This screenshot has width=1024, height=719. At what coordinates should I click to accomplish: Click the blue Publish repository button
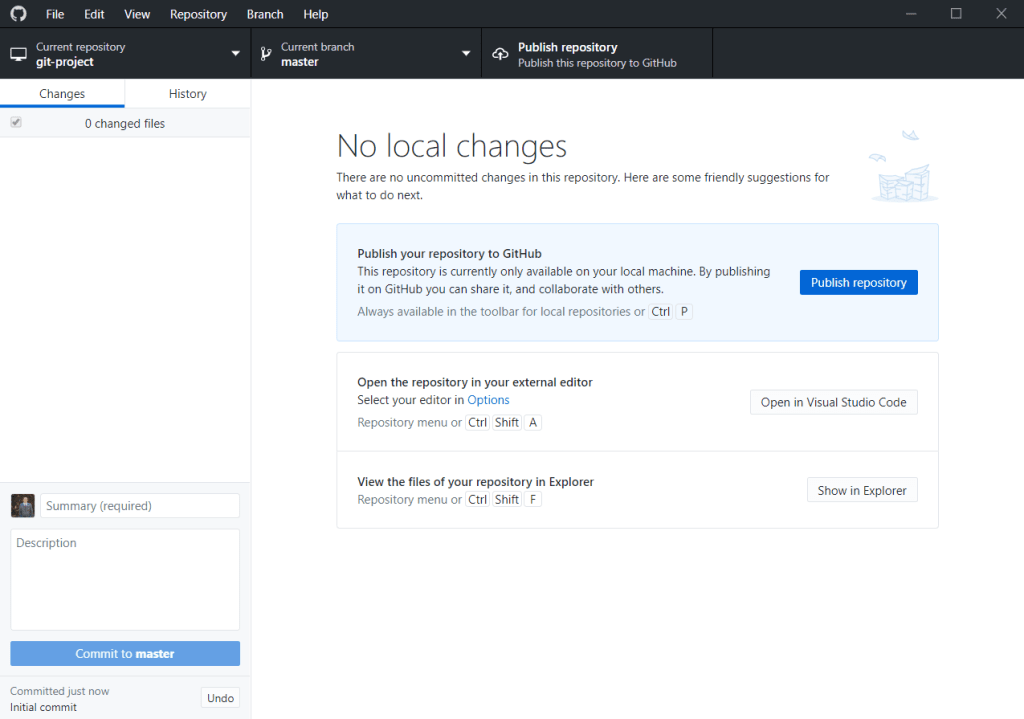(x=858, y=283)
